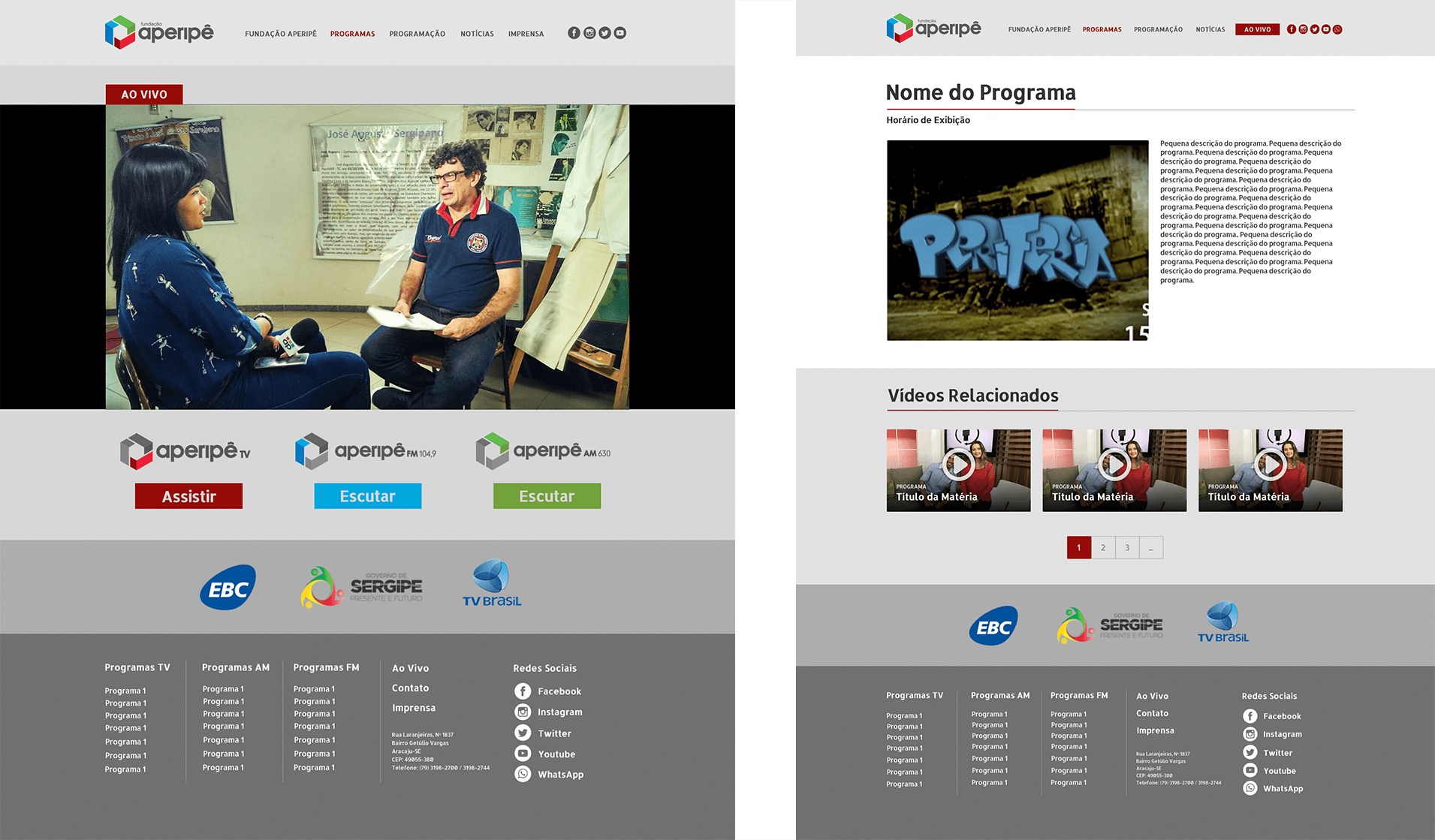The height and width of the screenshot is (840, 1435).
Task: Click green Escutar button for AM 630
Action: pyautogui.click(x=547, y=496)
